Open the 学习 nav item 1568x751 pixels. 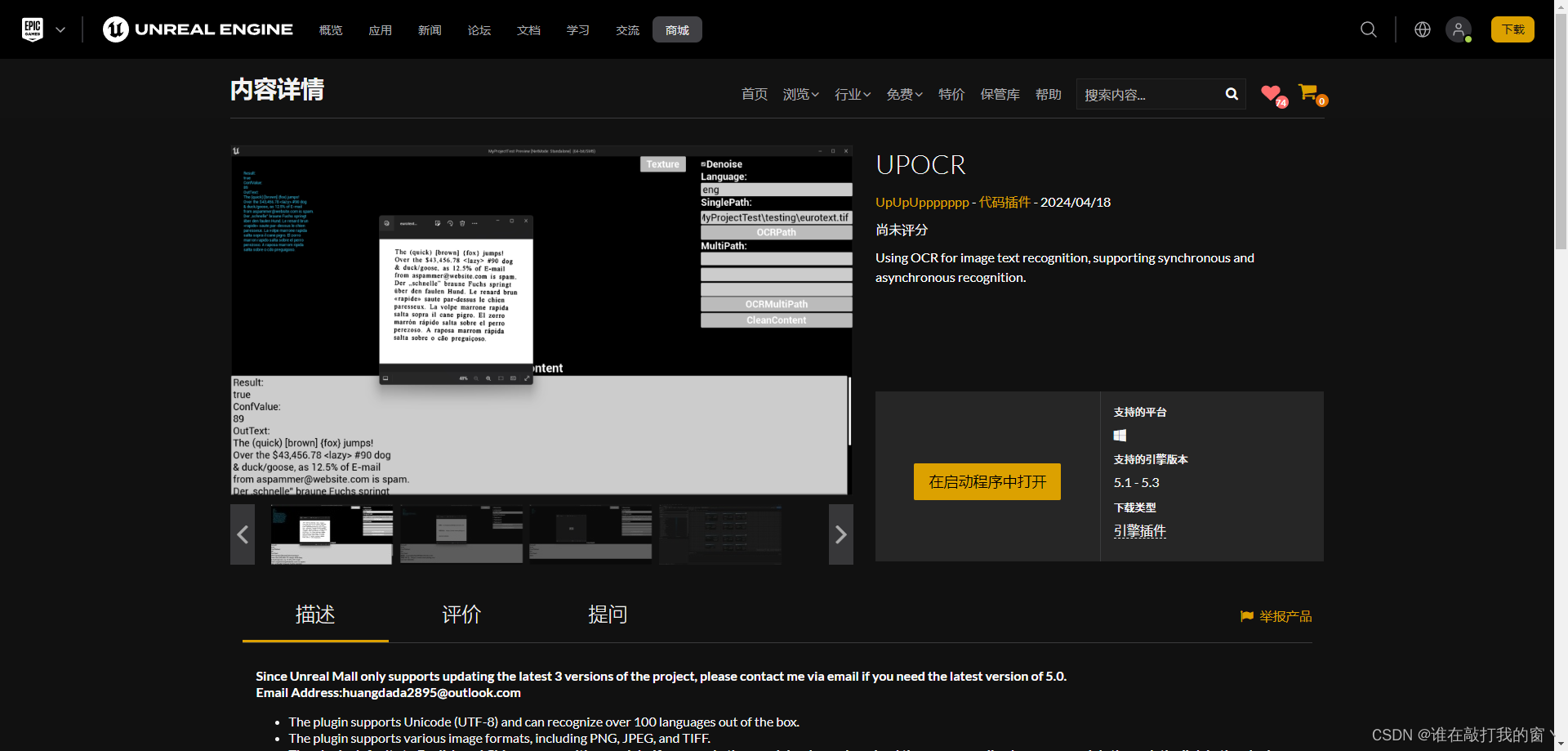578,30
